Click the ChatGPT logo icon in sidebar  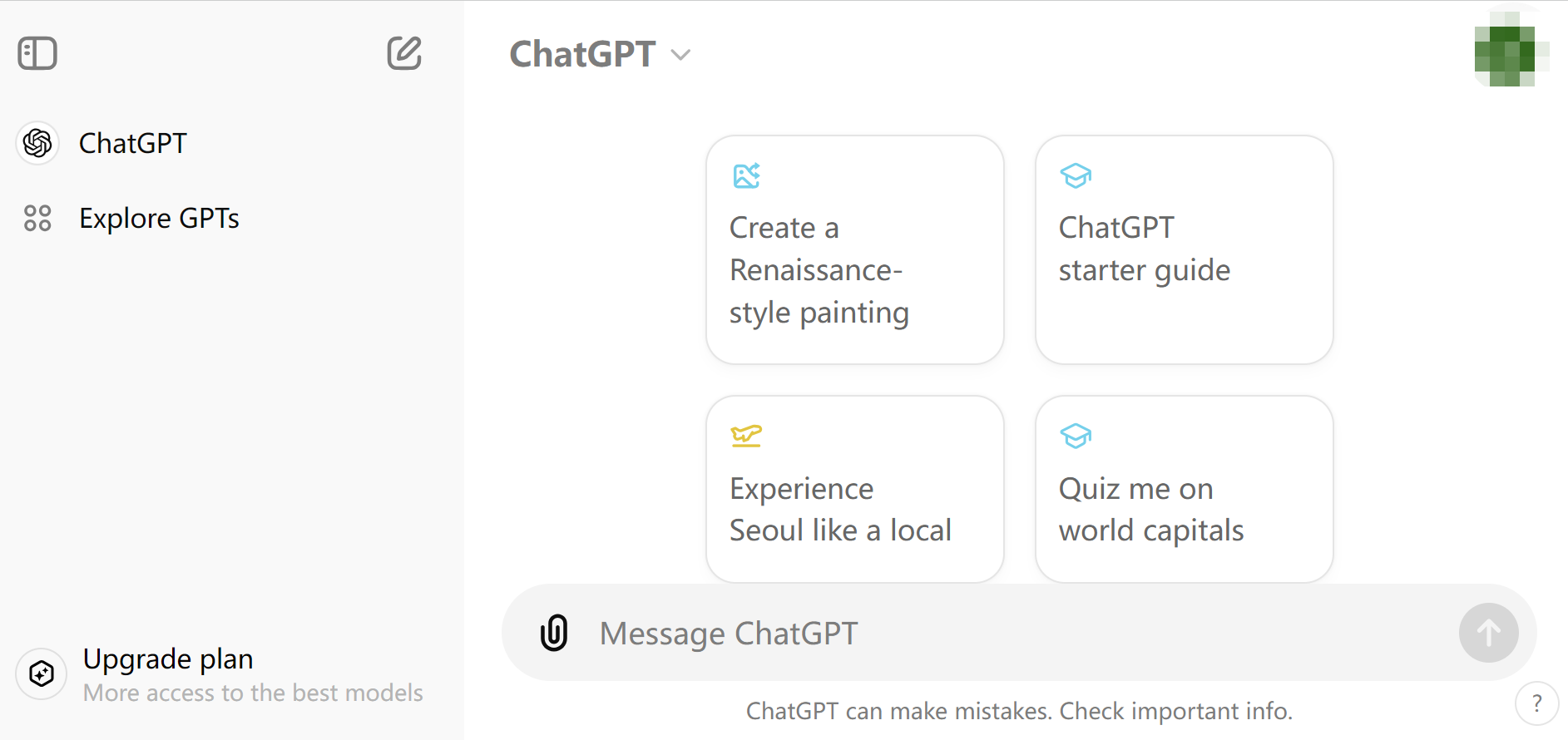coord(37,143)
